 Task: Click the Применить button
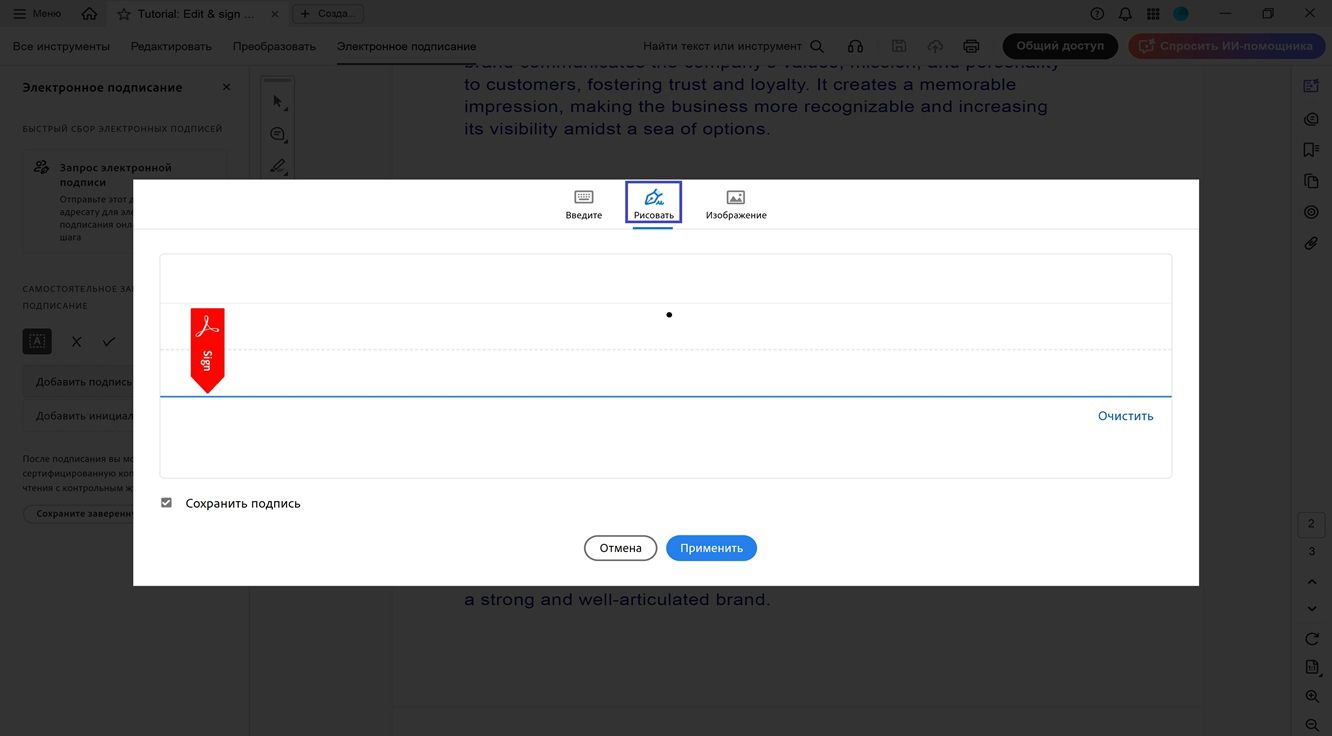[x=711, y=548]
